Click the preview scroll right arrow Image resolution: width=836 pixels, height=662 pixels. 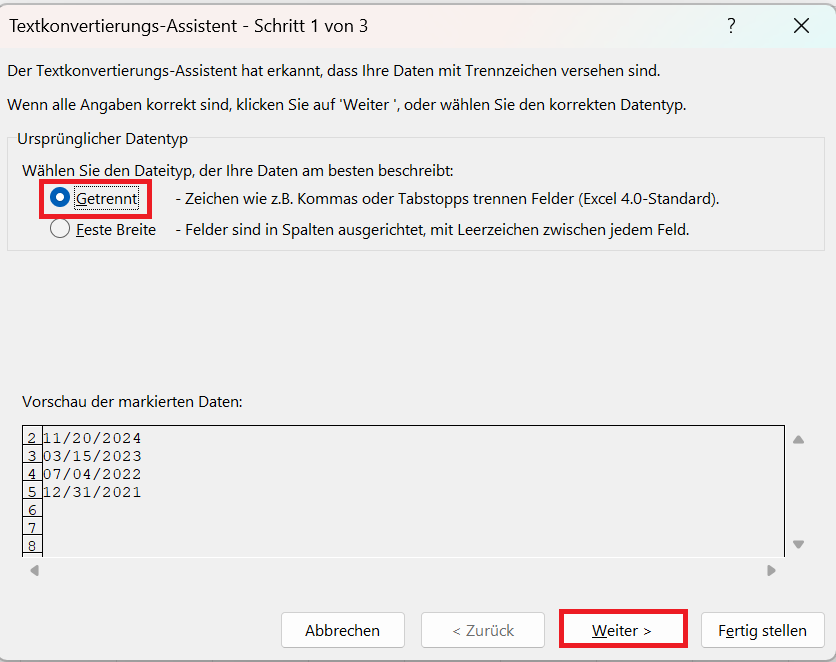(x=771, y=571)
